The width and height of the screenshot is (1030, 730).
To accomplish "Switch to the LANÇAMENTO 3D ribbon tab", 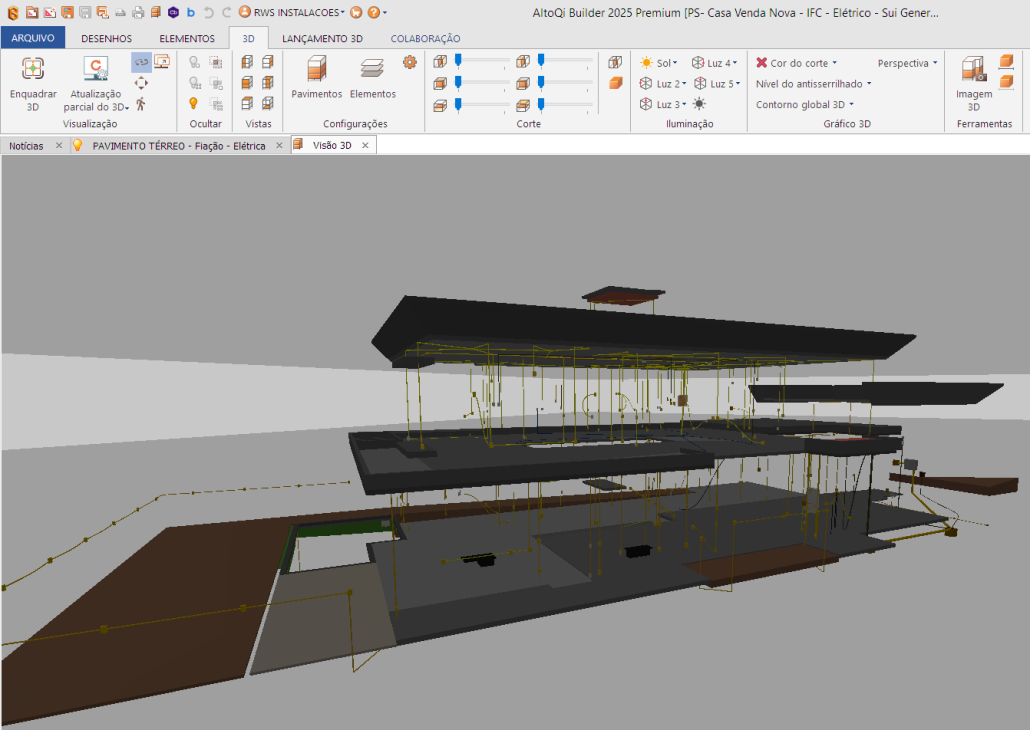I will pos(322,38).
